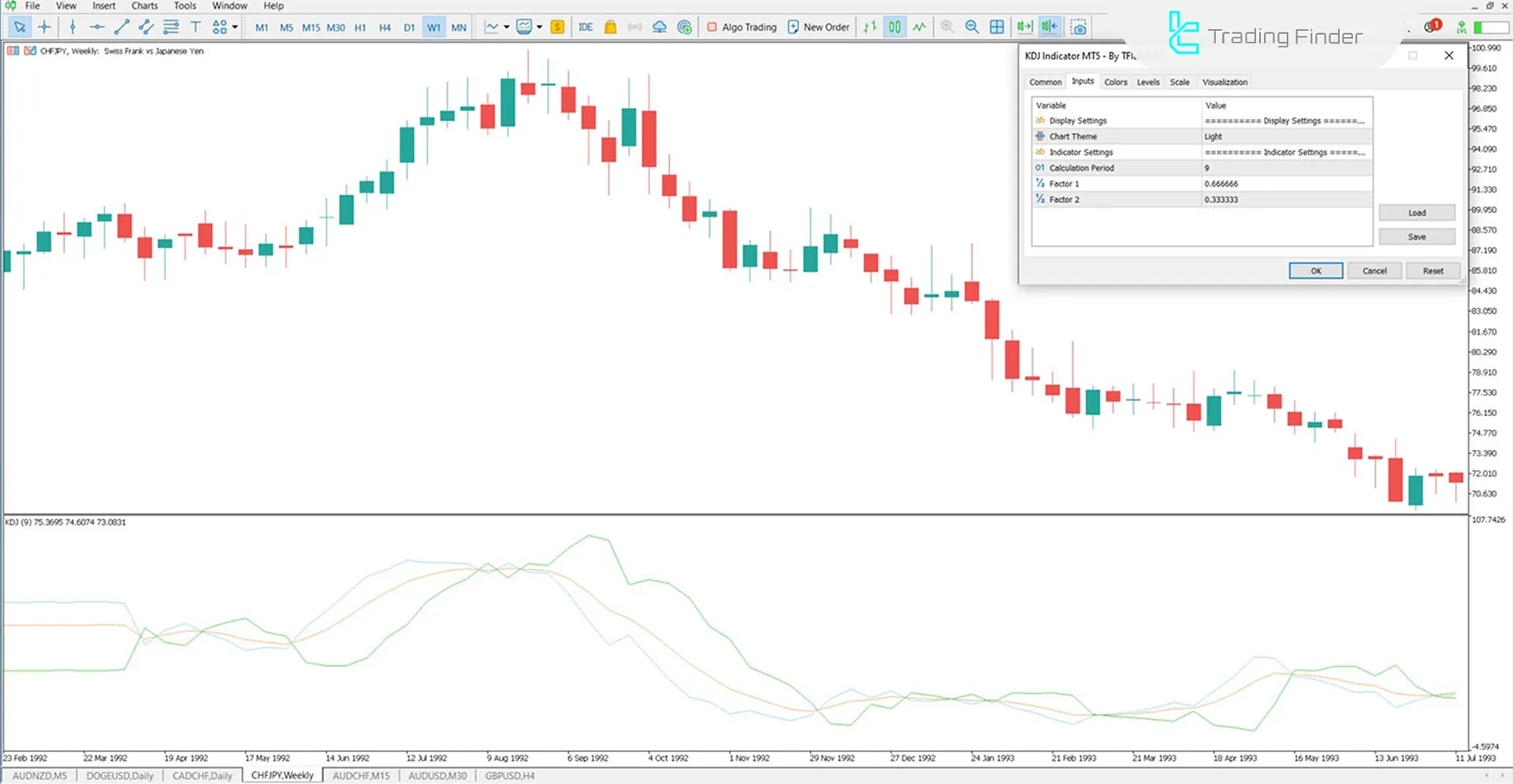Select the crosshair tool
This screenshot has height=784, width=1513.
pos(44,27)
